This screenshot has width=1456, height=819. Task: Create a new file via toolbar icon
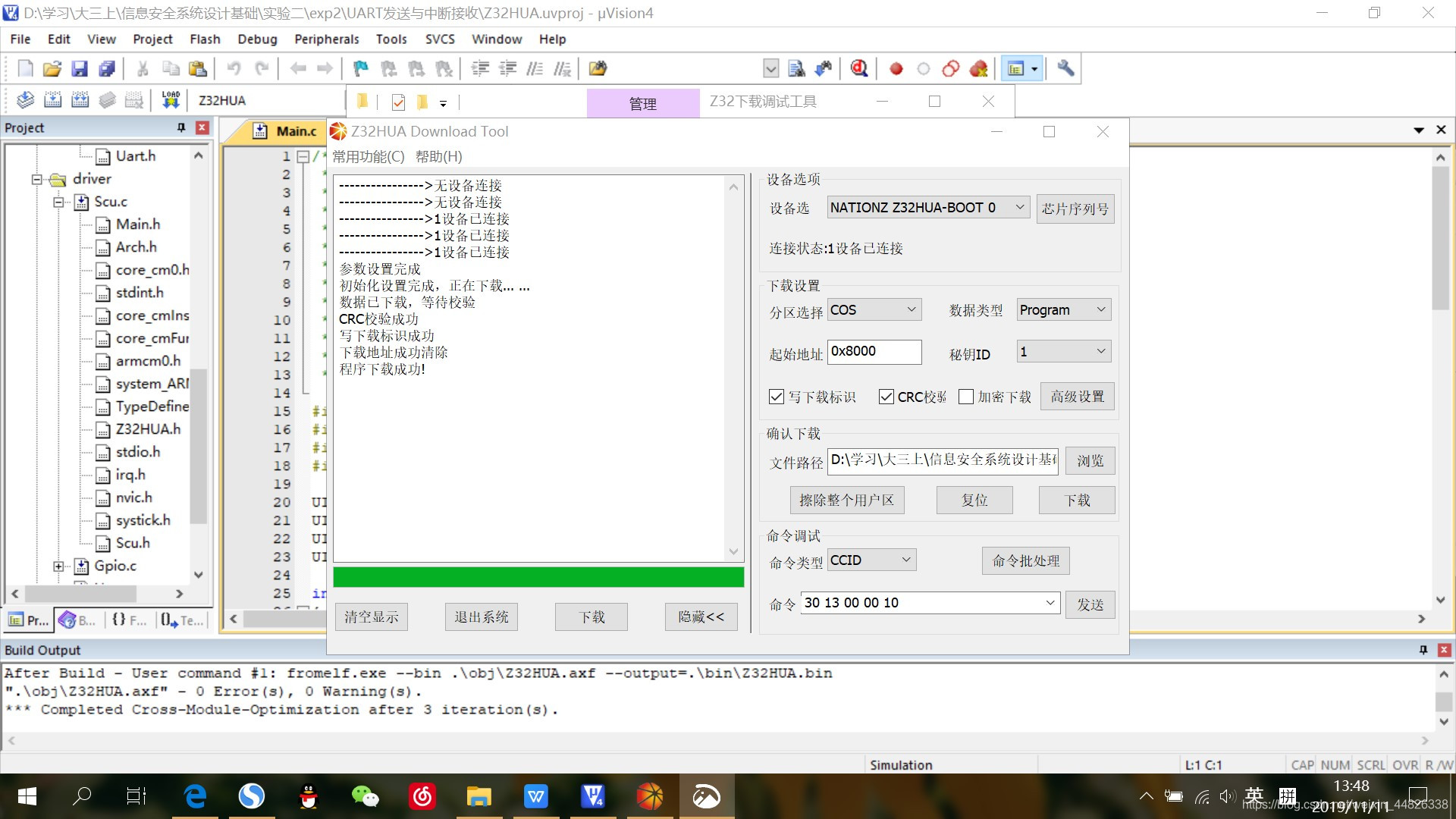point(25,69)
